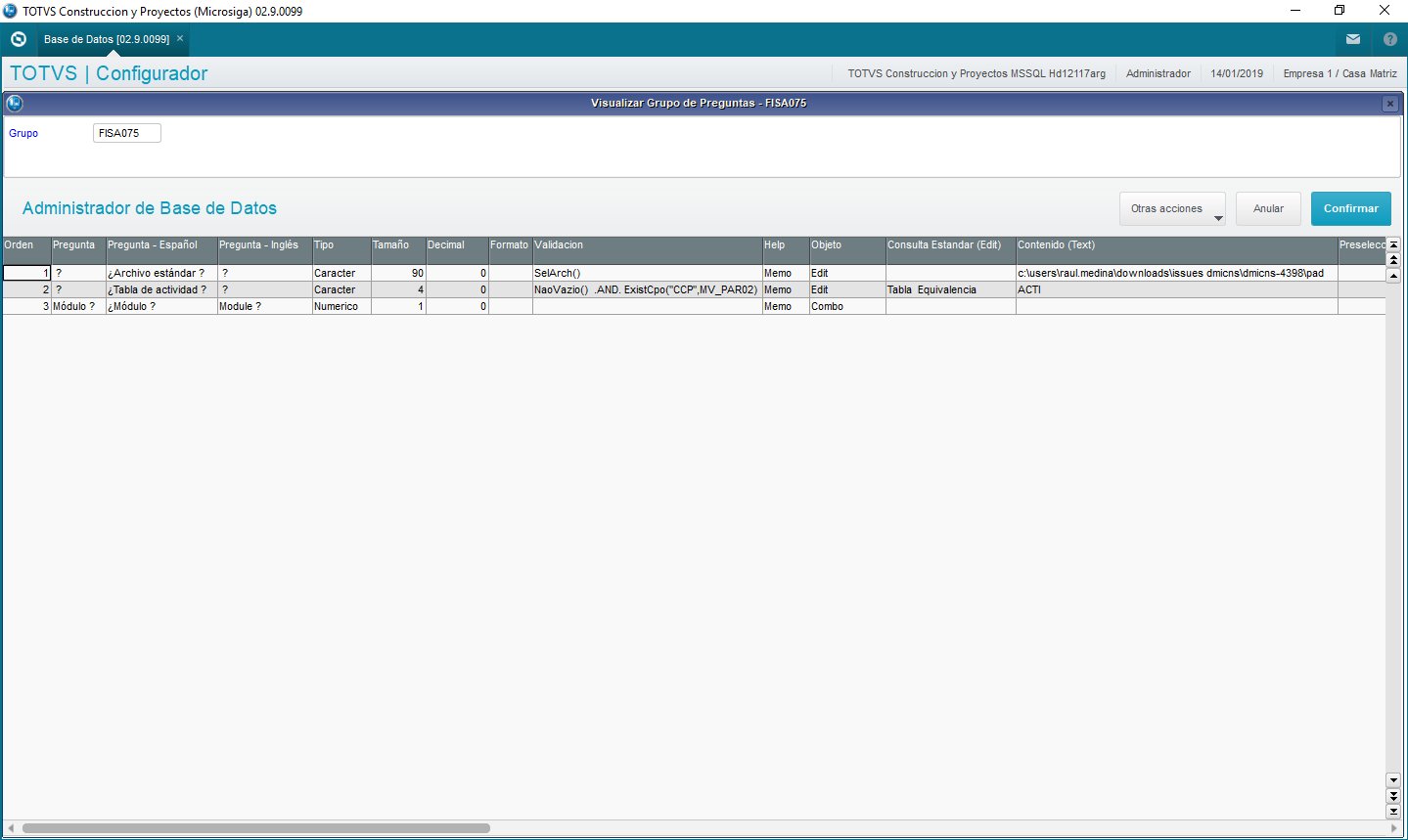
Task: Click the Memo help cell in Módulo row
Action: coord(786,307)
